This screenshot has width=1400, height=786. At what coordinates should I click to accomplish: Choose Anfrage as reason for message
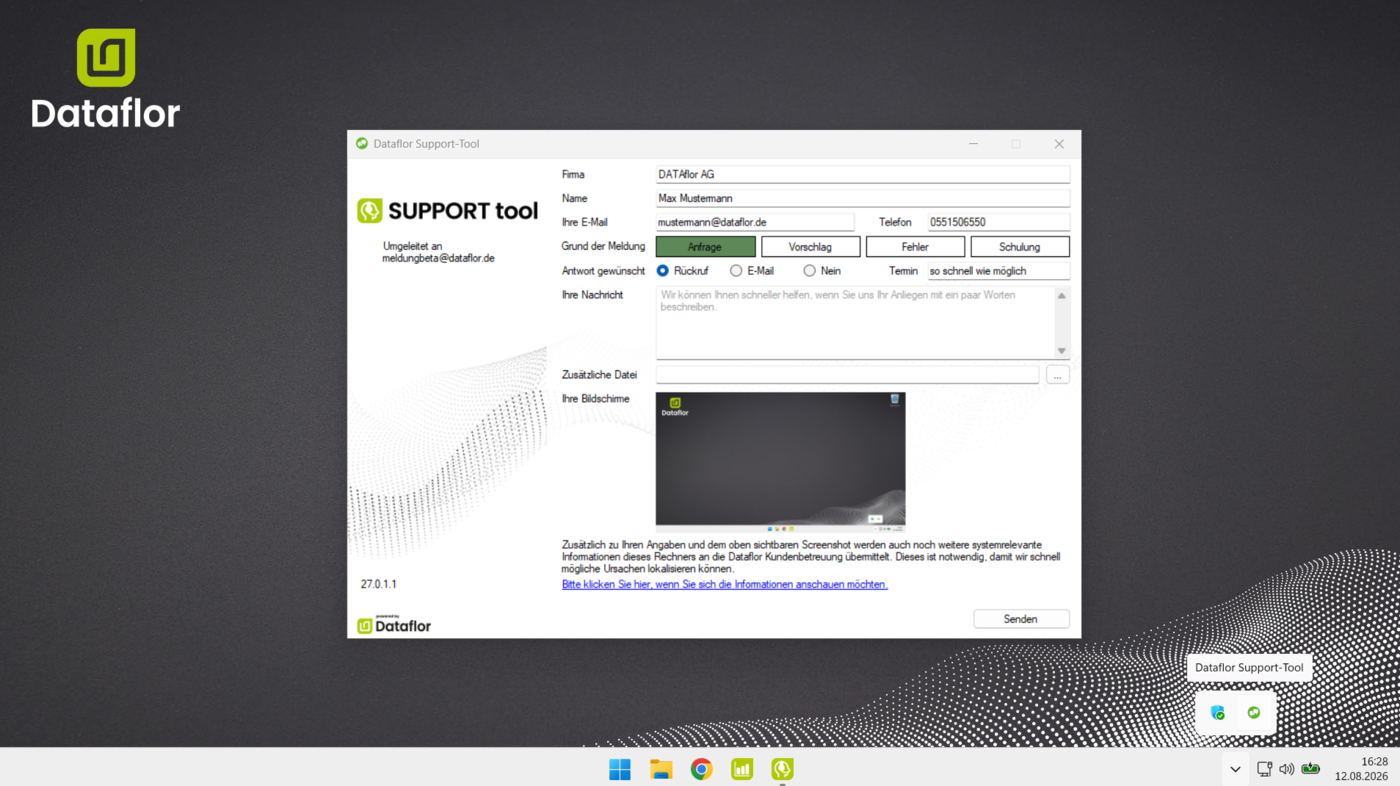click(x=706, y=246)
